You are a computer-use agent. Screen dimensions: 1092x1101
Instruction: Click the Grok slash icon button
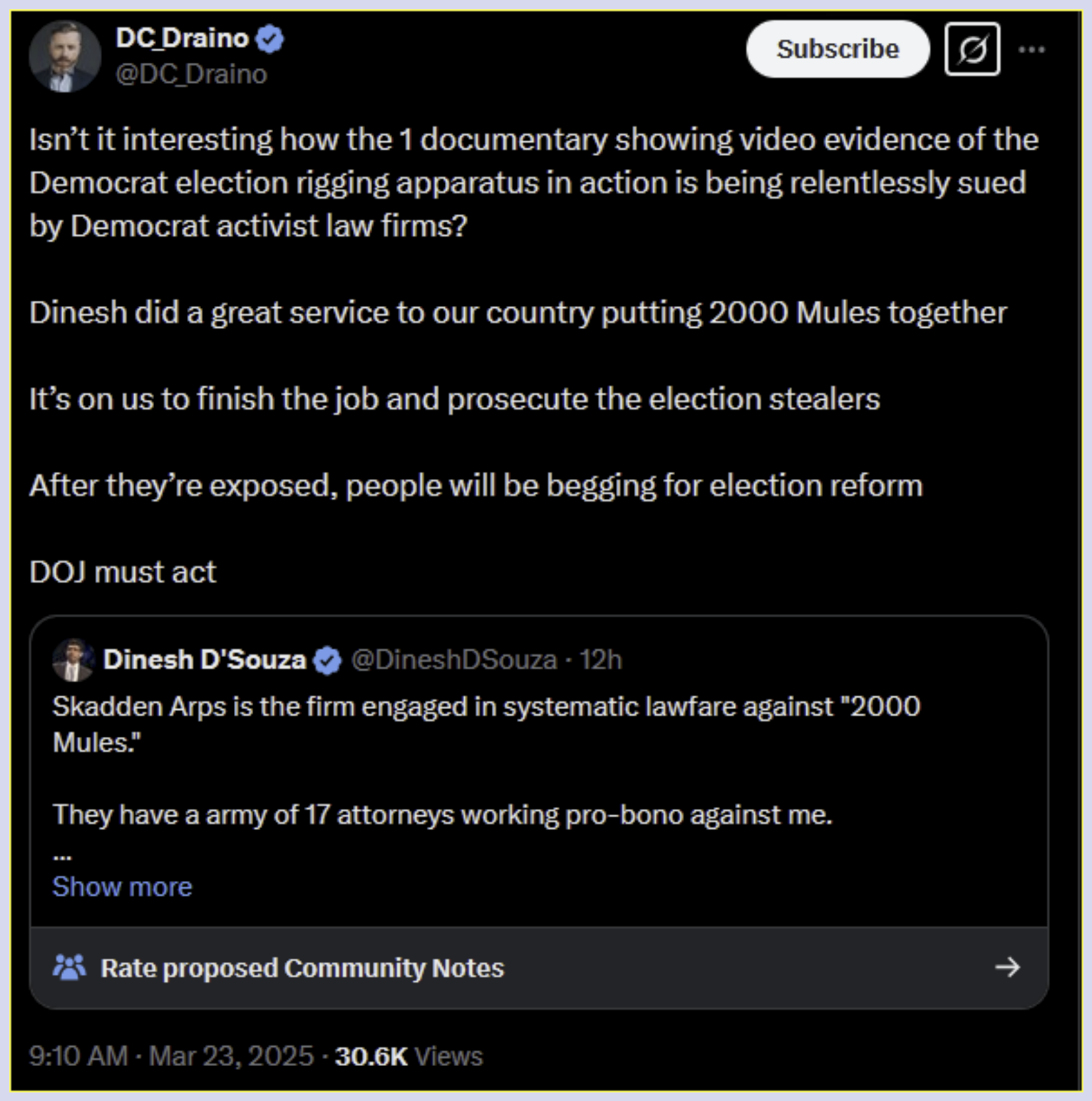[972, 50]
